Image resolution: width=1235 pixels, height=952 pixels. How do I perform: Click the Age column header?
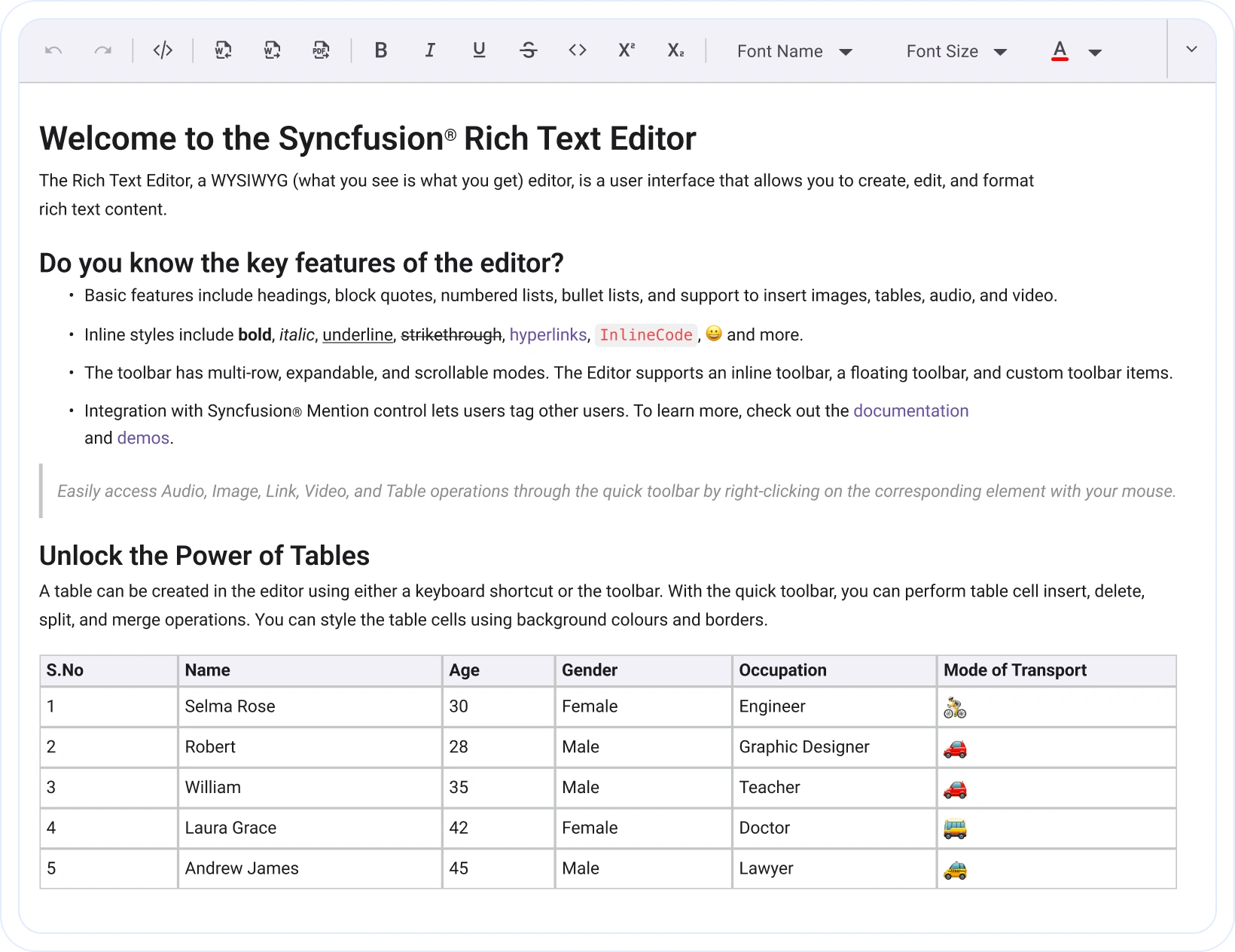pyautogui.click(x=499, y=670)
